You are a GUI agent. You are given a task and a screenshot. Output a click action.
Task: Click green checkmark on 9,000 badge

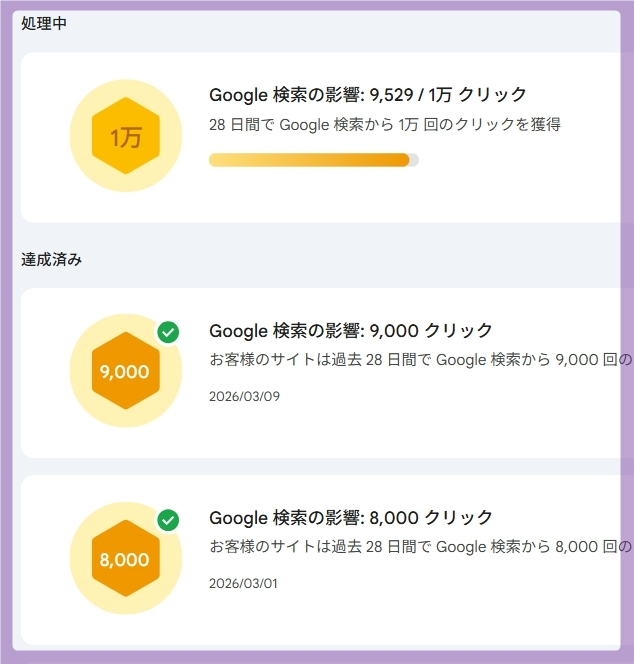(168, 333)
